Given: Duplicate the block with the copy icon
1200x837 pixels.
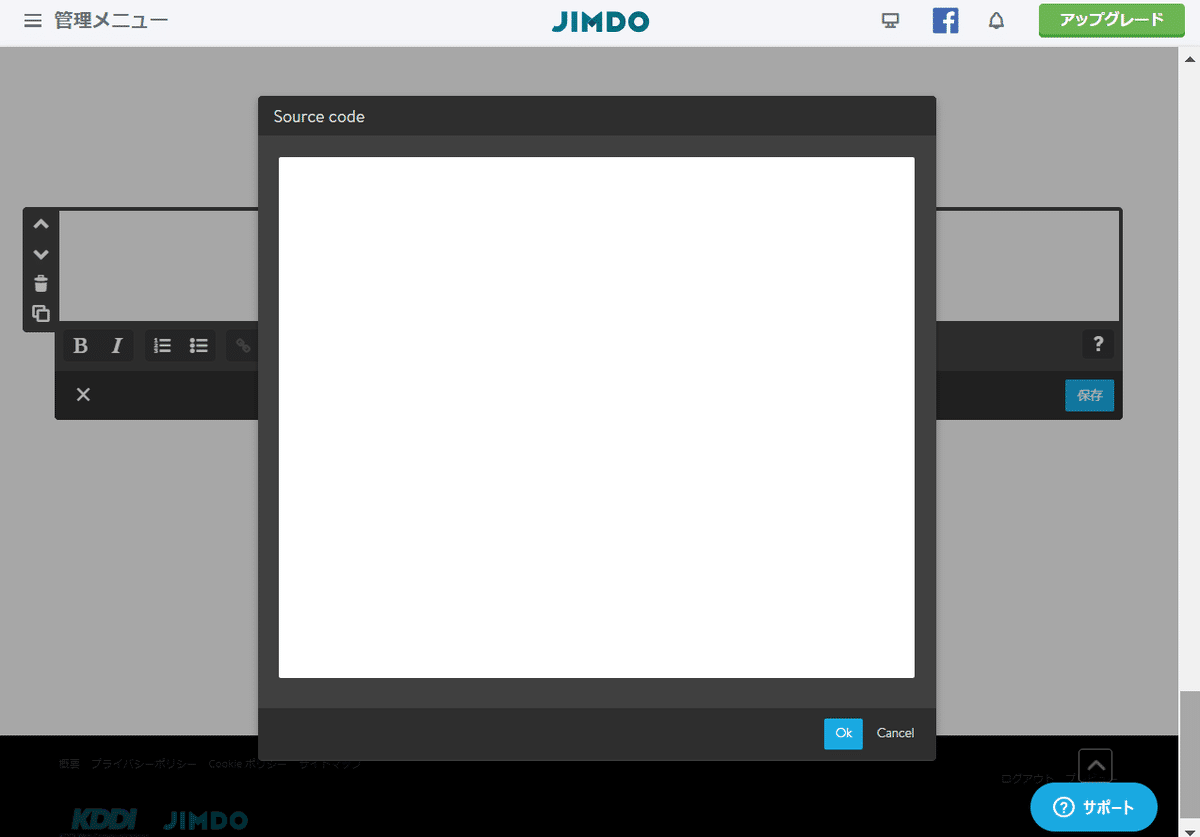Looking at the screenshot, I should (x=40, y=313).
